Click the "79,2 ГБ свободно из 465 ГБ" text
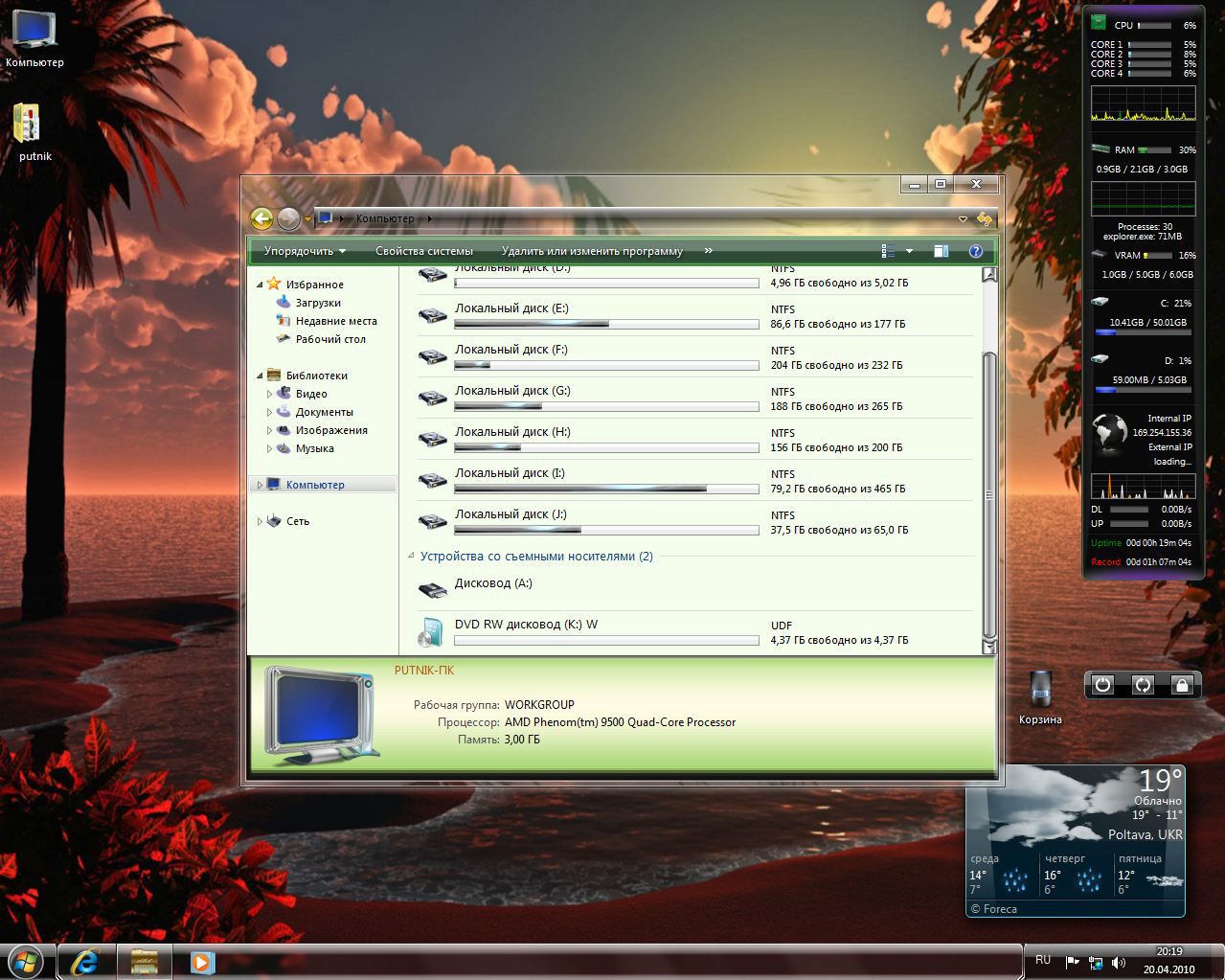Image resolution: width=1225 pixels, height=980 pixels. (x=838, y=489)
